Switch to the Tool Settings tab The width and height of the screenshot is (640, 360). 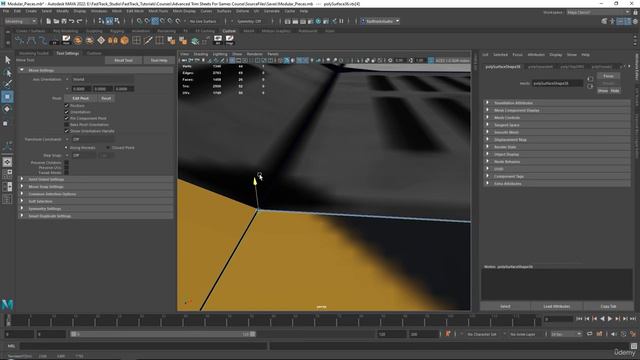tap(67, 53)
